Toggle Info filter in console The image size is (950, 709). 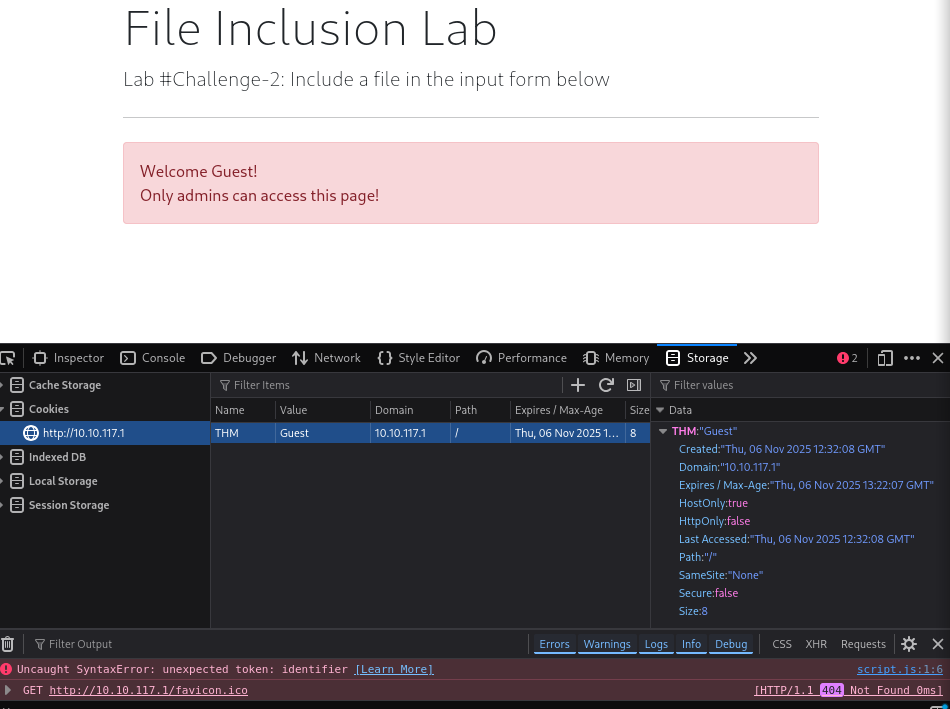(x=691, y=644)
